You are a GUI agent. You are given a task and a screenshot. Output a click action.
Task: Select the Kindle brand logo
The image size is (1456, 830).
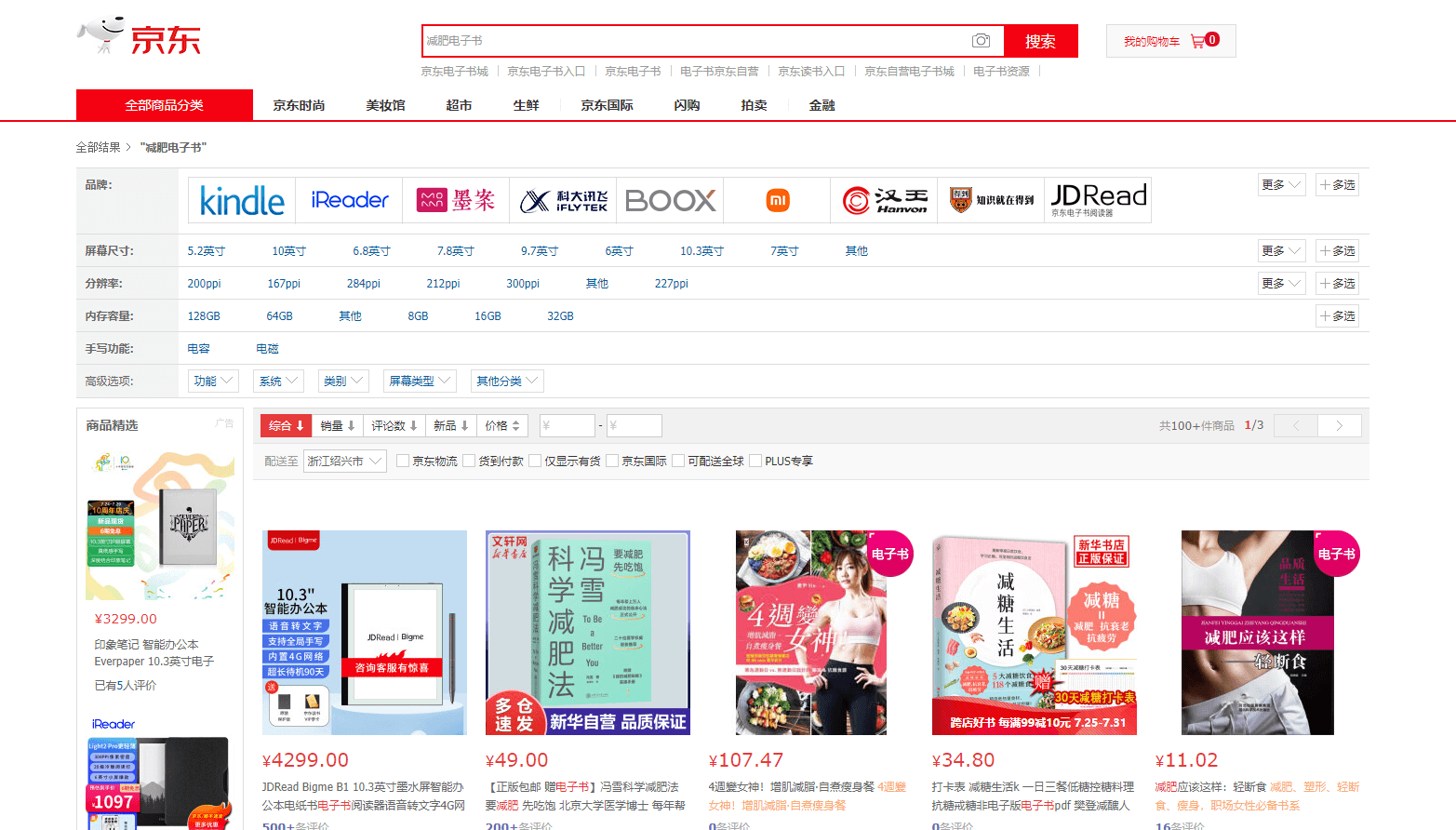pos(242,200)
